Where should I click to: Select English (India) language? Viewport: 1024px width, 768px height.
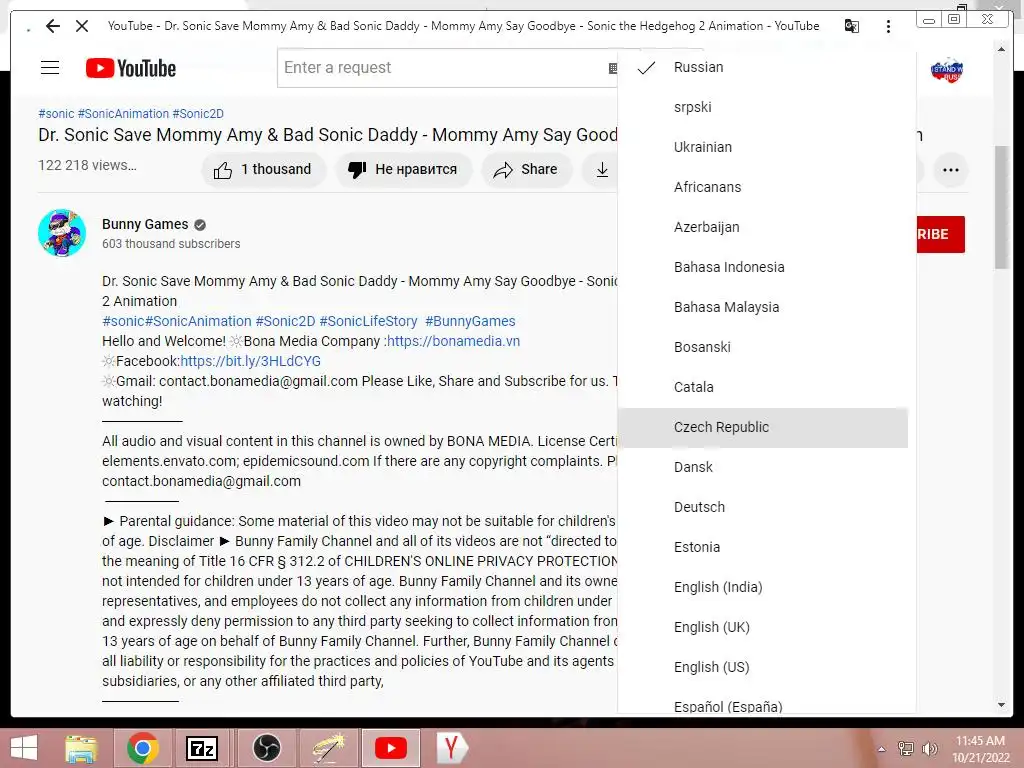[763, 587]
